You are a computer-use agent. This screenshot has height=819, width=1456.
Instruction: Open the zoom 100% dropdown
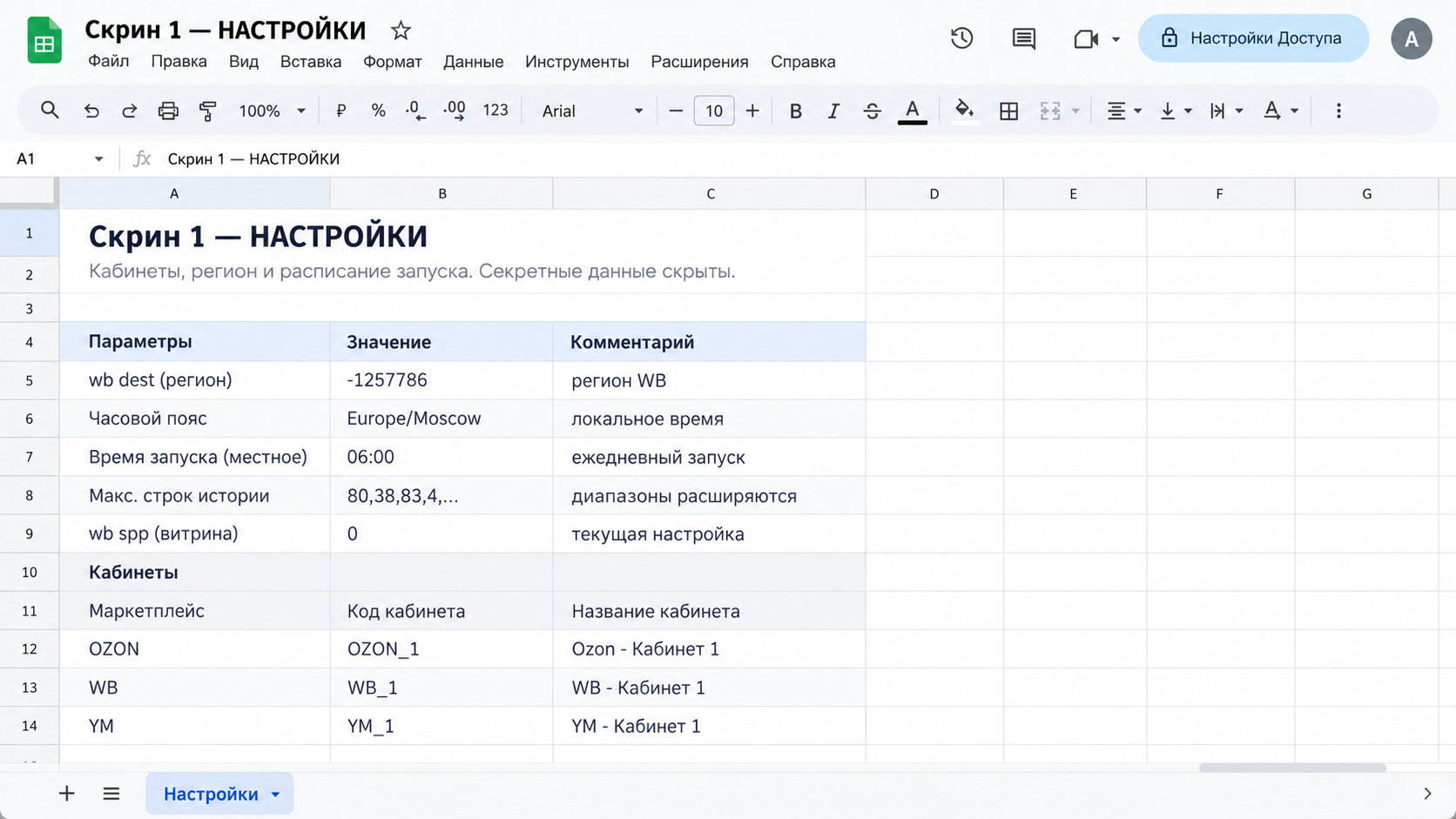click(x=272, y=111)
